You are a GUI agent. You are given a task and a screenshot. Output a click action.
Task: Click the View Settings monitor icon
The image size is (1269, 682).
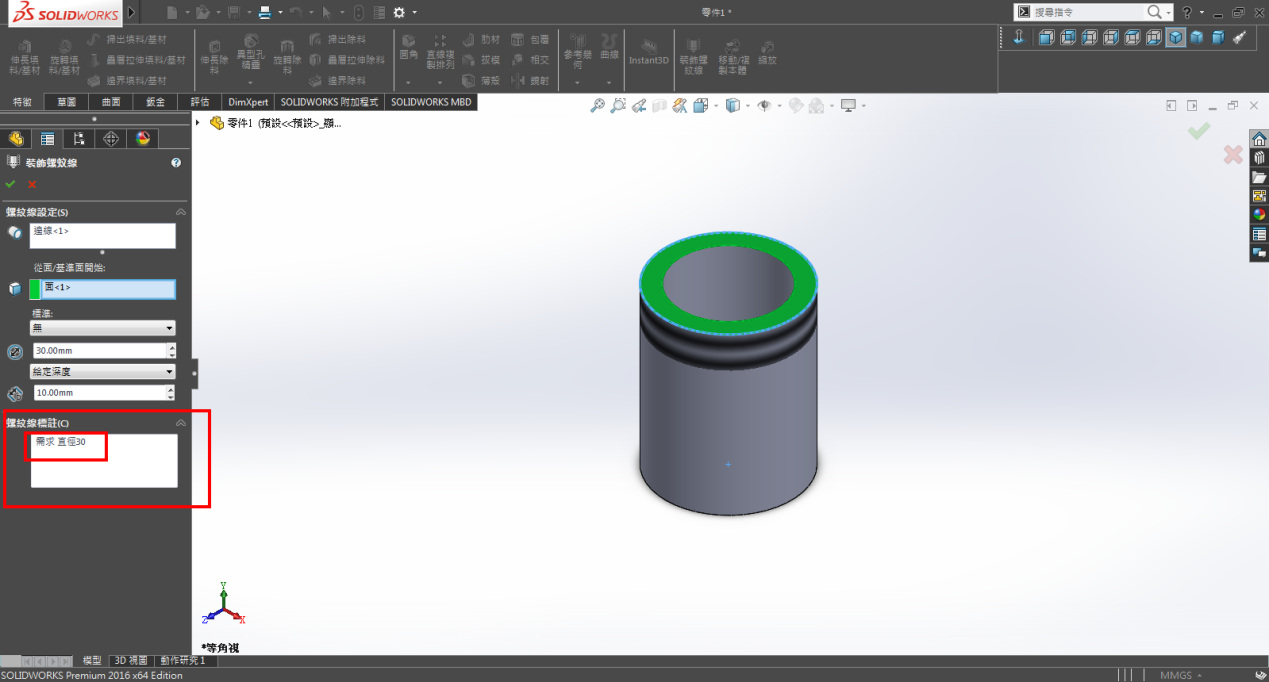click(x=849, y=105)
